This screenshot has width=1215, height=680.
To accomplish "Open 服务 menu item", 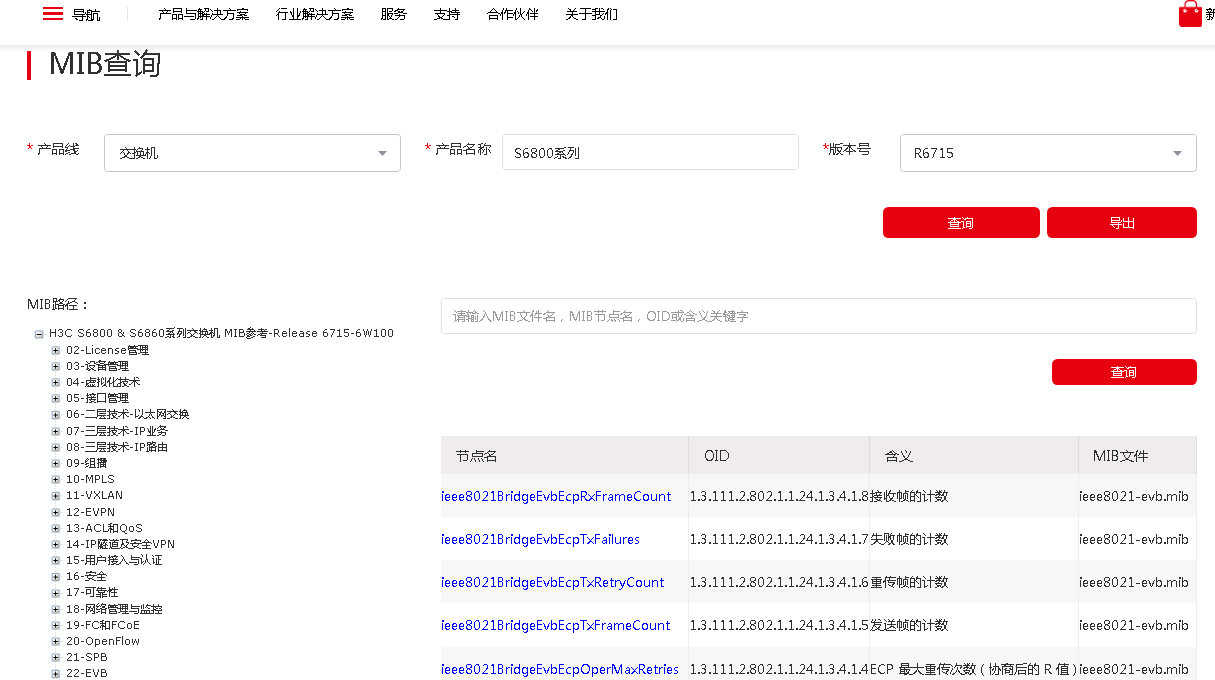I will click(x=394, y=14).
